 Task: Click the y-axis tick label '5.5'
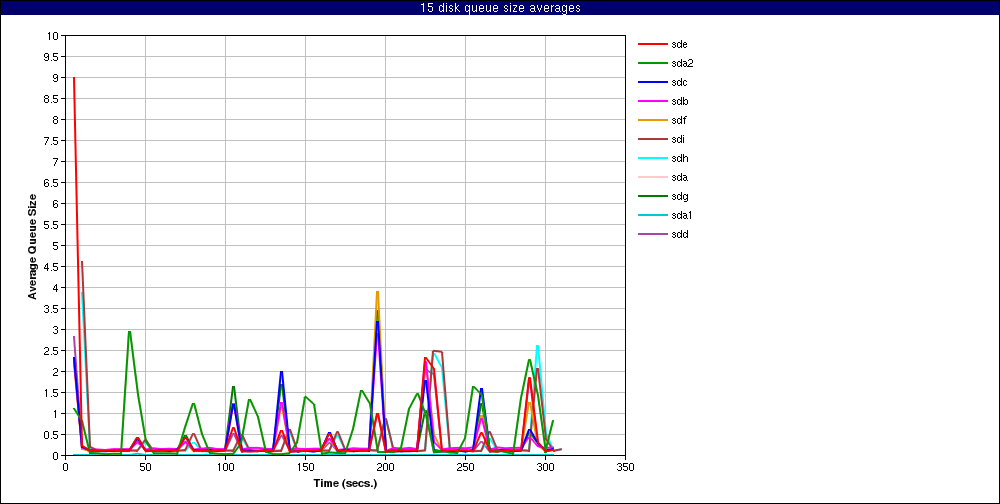pyautogui.click(x=52, y=225)
